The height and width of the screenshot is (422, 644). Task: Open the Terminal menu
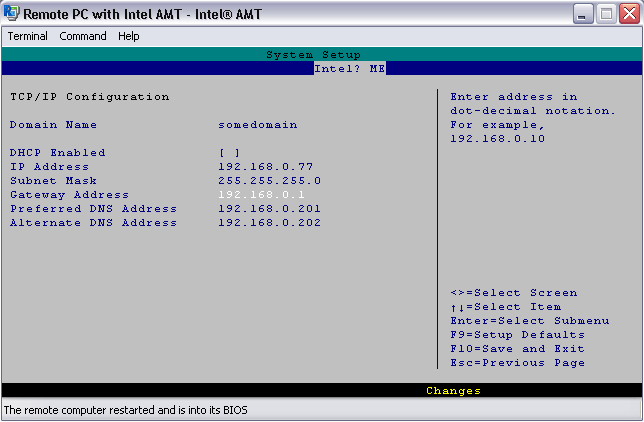[28, 36]
